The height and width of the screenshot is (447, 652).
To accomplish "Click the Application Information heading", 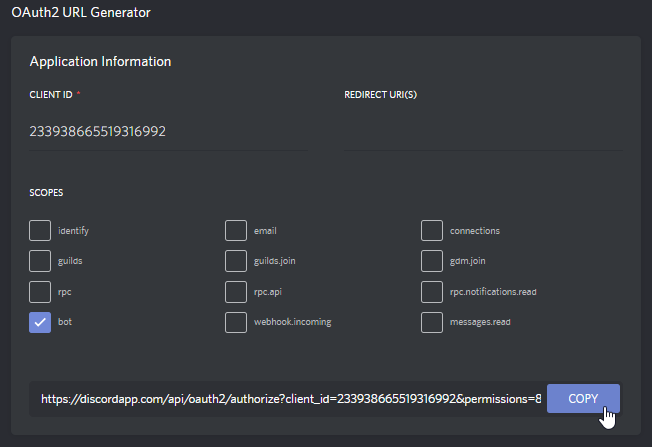I will 100,62.
